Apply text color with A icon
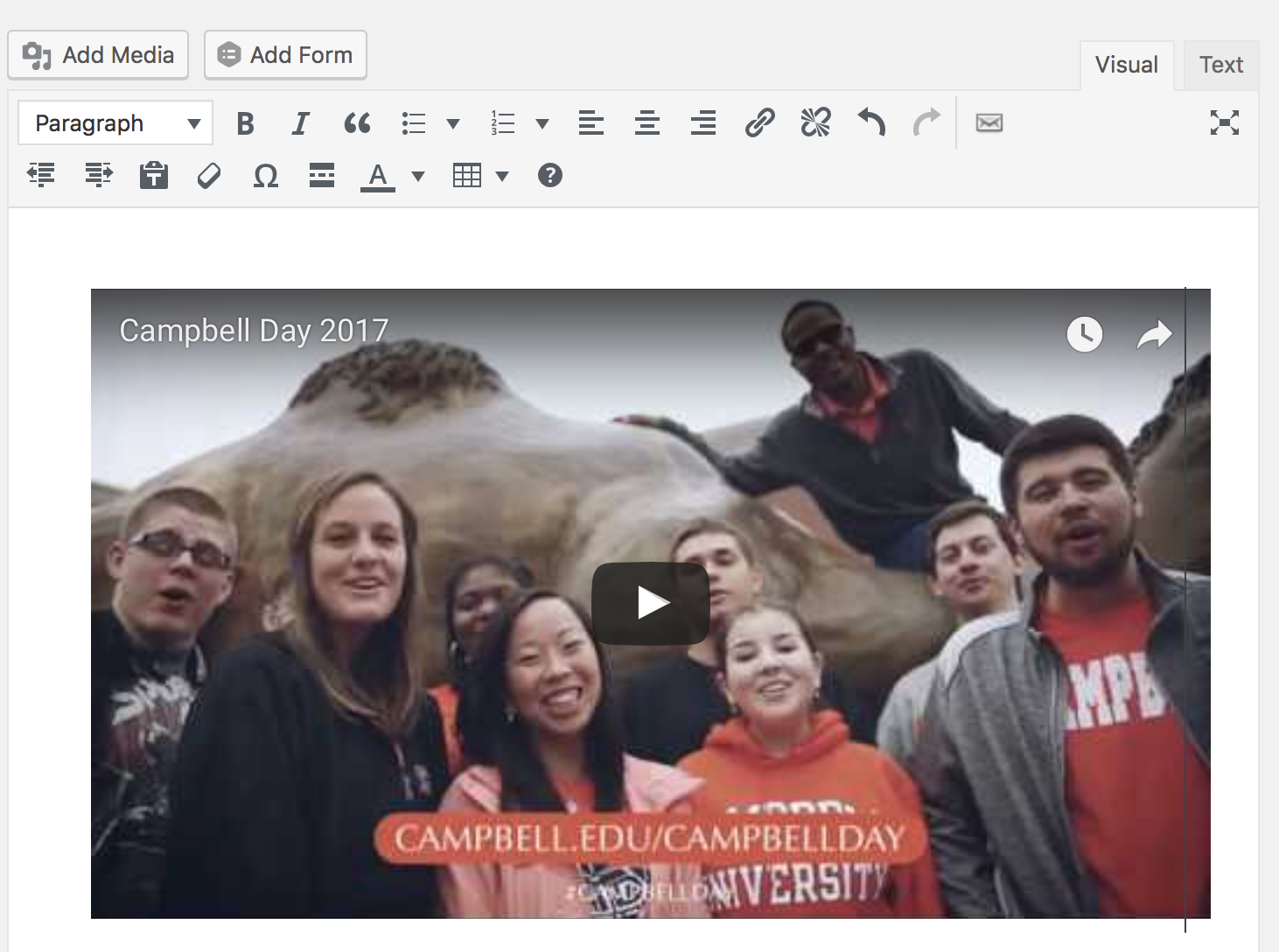The image size is (1279, 952). 378,176
